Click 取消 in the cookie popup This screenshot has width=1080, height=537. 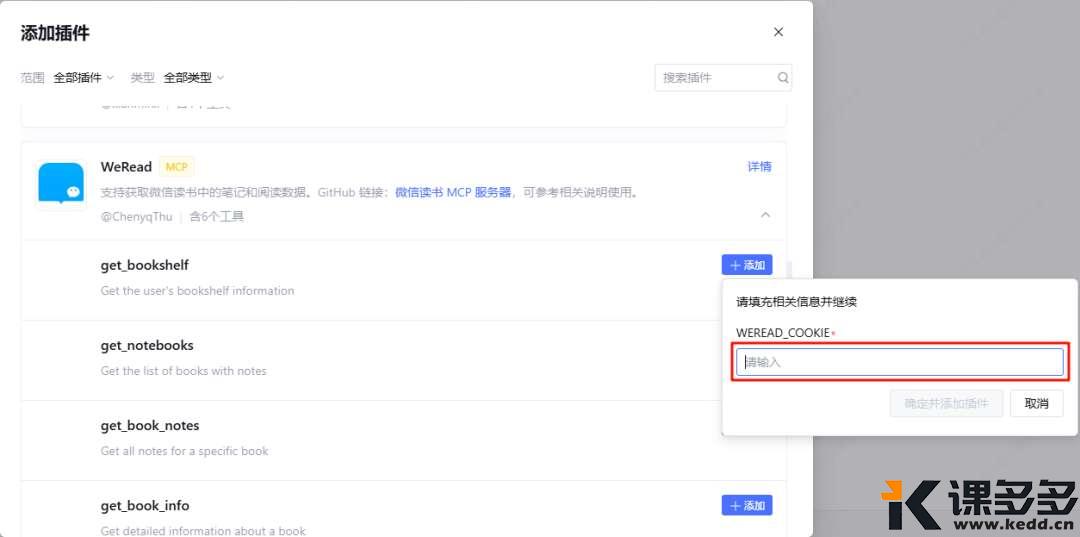click(1036, 403)
